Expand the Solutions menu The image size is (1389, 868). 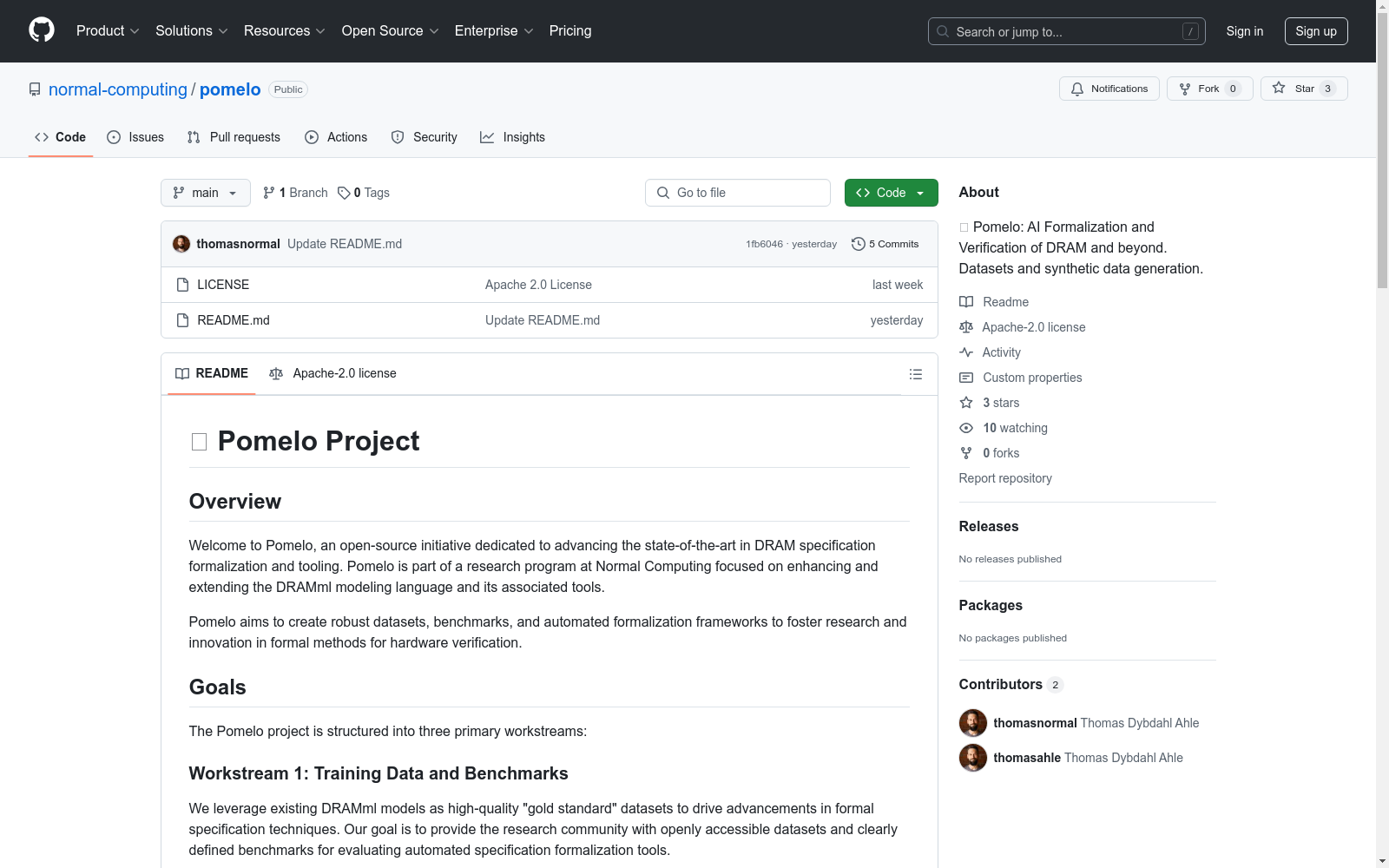192,31
